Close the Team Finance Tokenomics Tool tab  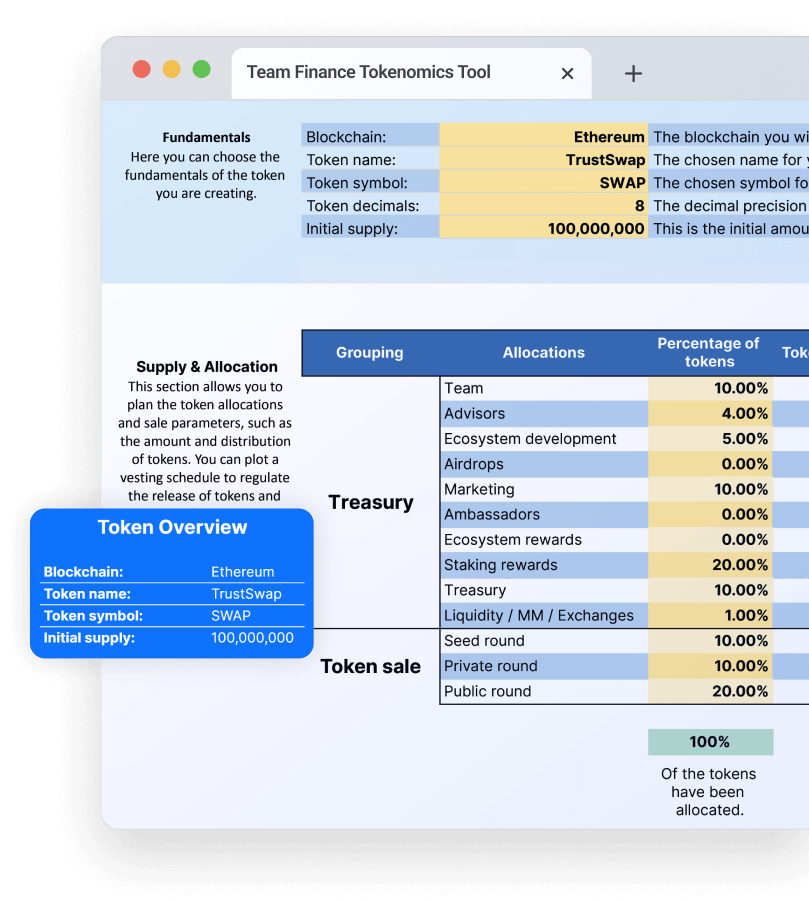(567, 73)
